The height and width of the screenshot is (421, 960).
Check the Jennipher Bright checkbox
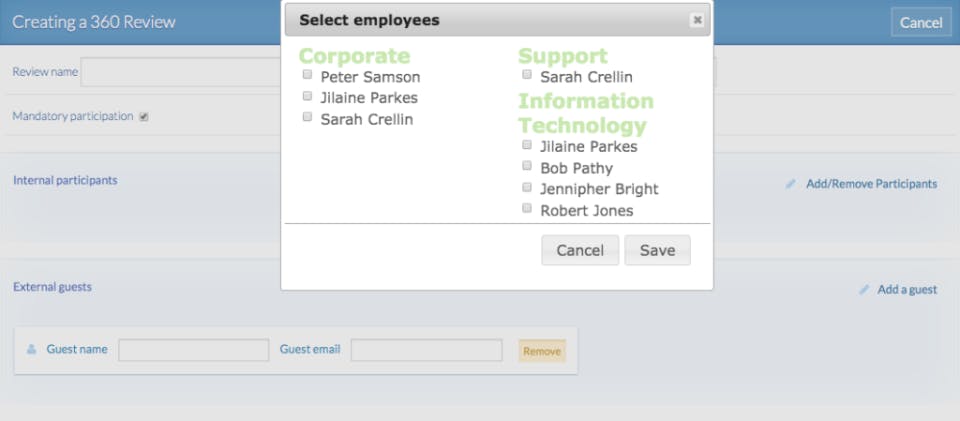(x=527, y=187)
